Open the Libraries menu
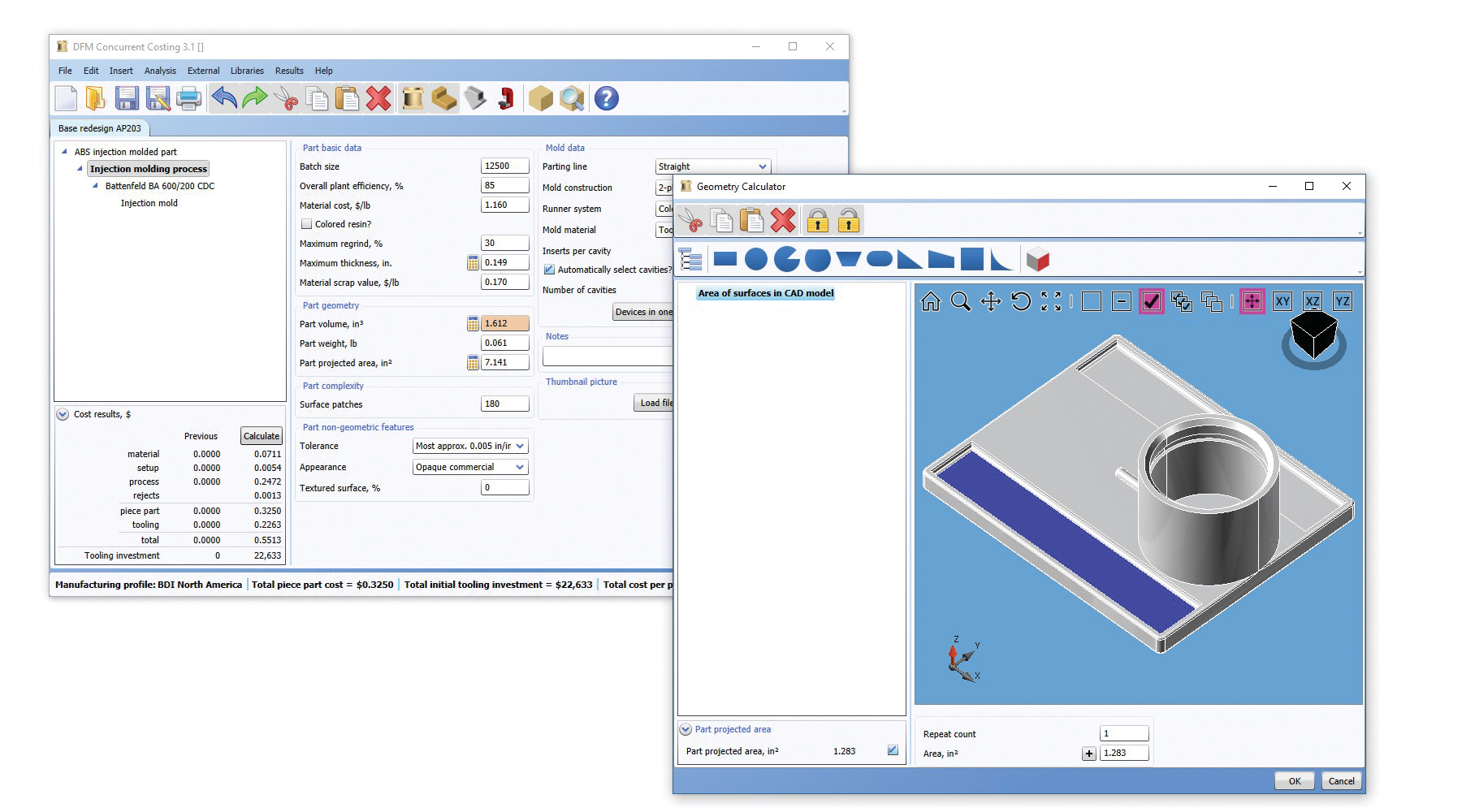1462x812 pixels. coord(247,71)
